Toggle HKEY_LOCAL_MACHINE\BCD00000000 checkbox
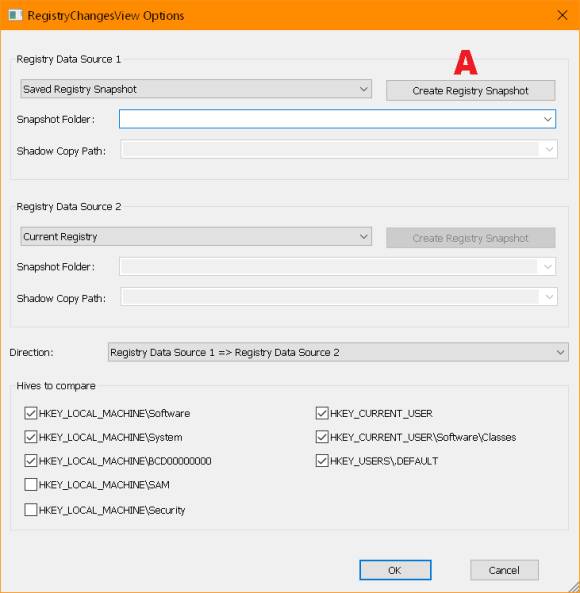 (30, 461)
